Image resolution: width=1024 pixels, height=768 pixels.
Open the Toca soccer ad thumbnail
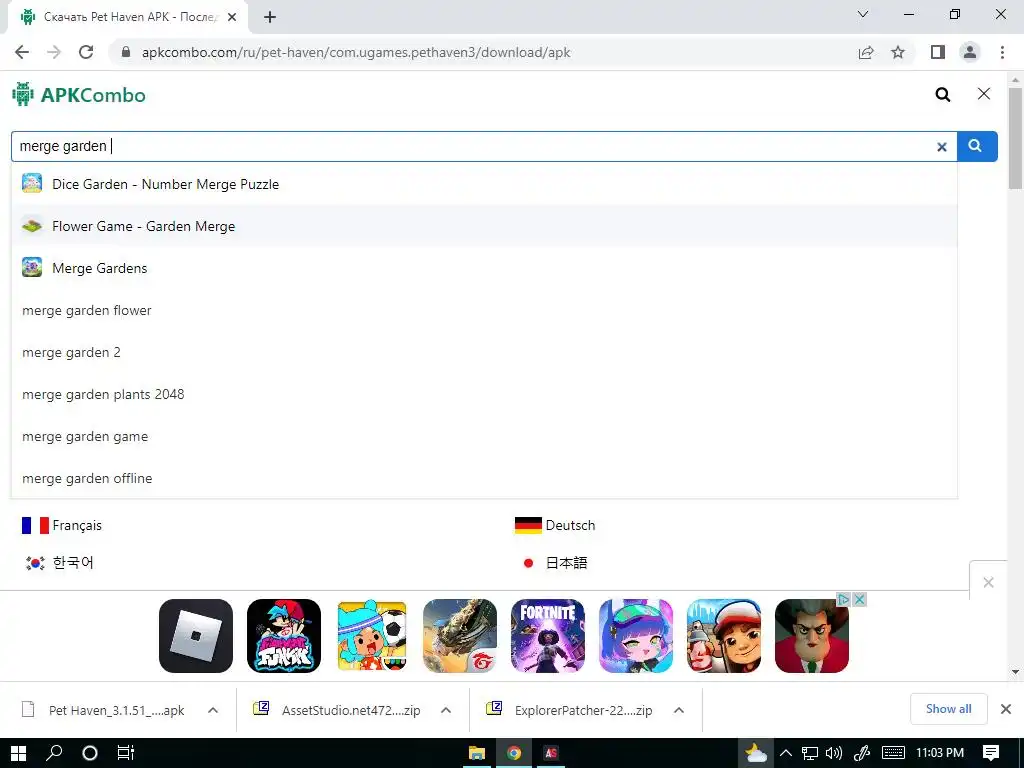372,635
